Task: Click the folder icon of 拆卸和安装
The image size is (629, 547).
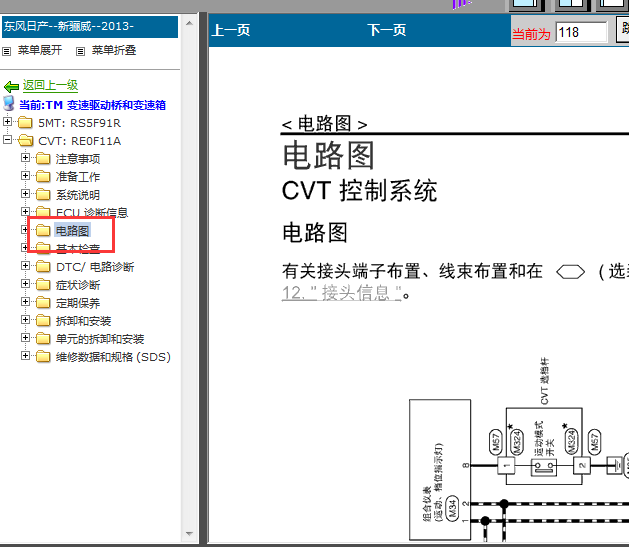Action: 43,320
